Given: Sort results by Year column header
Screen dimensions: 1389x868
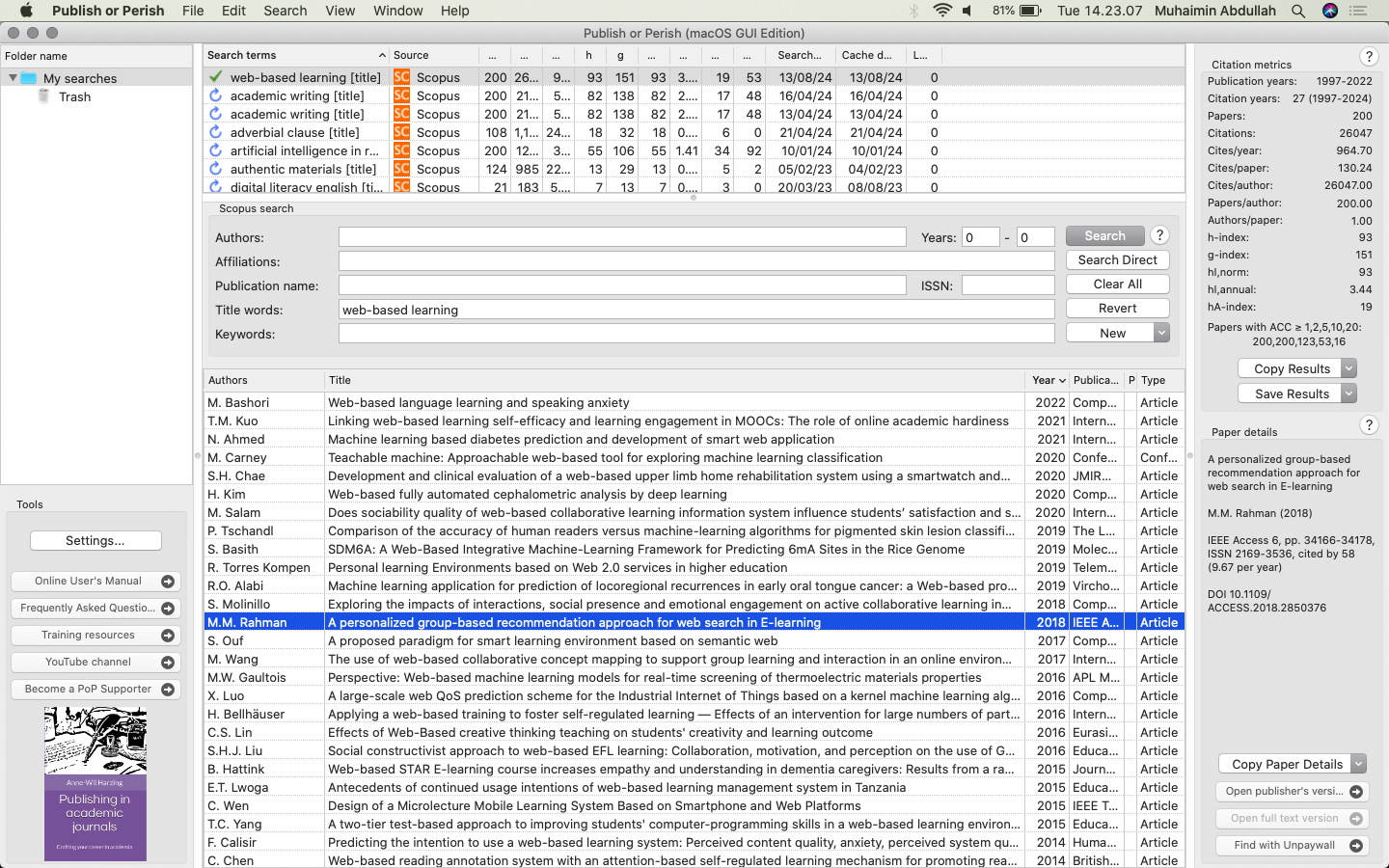Looking at the screenshot, I should [1049, 380].
